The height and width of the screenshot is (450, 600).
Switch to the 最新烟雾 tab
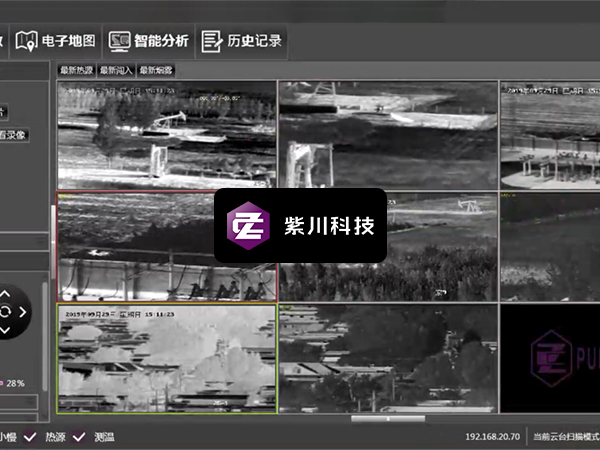pyautogui.click(x=156, y=70)
